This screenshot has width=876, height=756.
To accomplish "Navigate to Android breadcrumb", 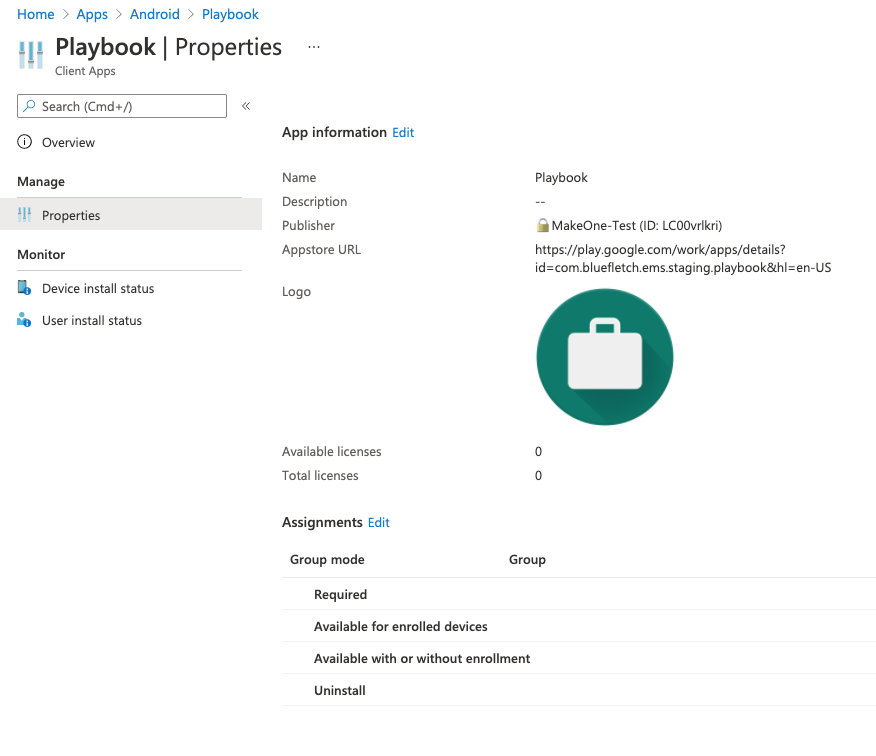I will (155, 14).
